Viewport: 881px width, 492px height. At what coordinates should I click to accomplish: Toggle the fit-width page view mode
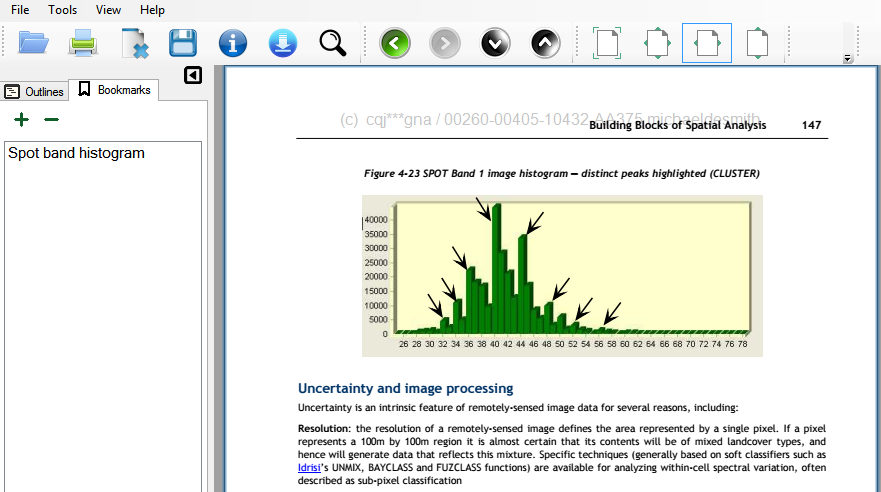707,43
